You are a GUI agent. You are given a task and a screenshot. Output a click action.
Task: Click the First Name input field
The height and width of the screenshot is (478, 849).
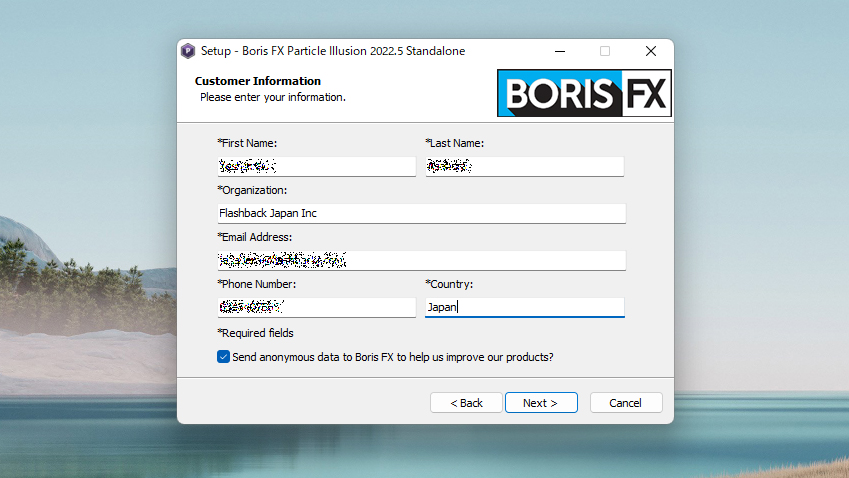click(x=317, y=166)
